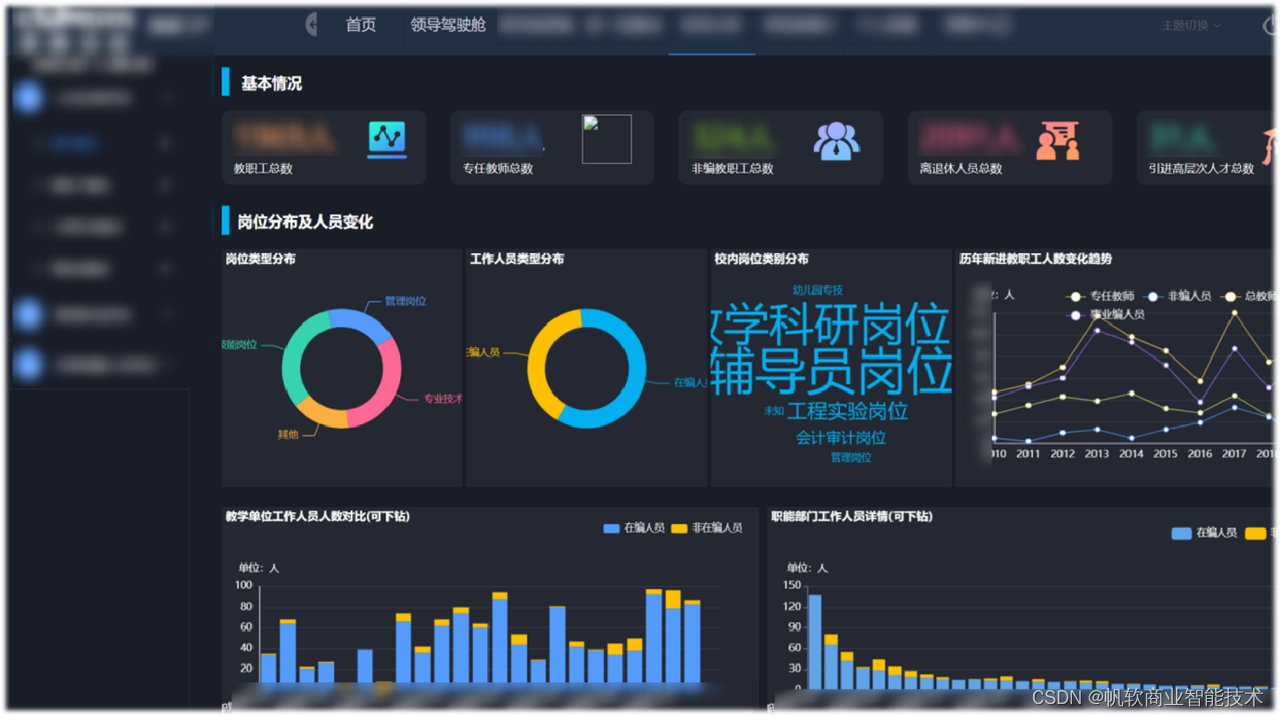
Task: Open the 首页 tab
Action: [x=361, y=25]
